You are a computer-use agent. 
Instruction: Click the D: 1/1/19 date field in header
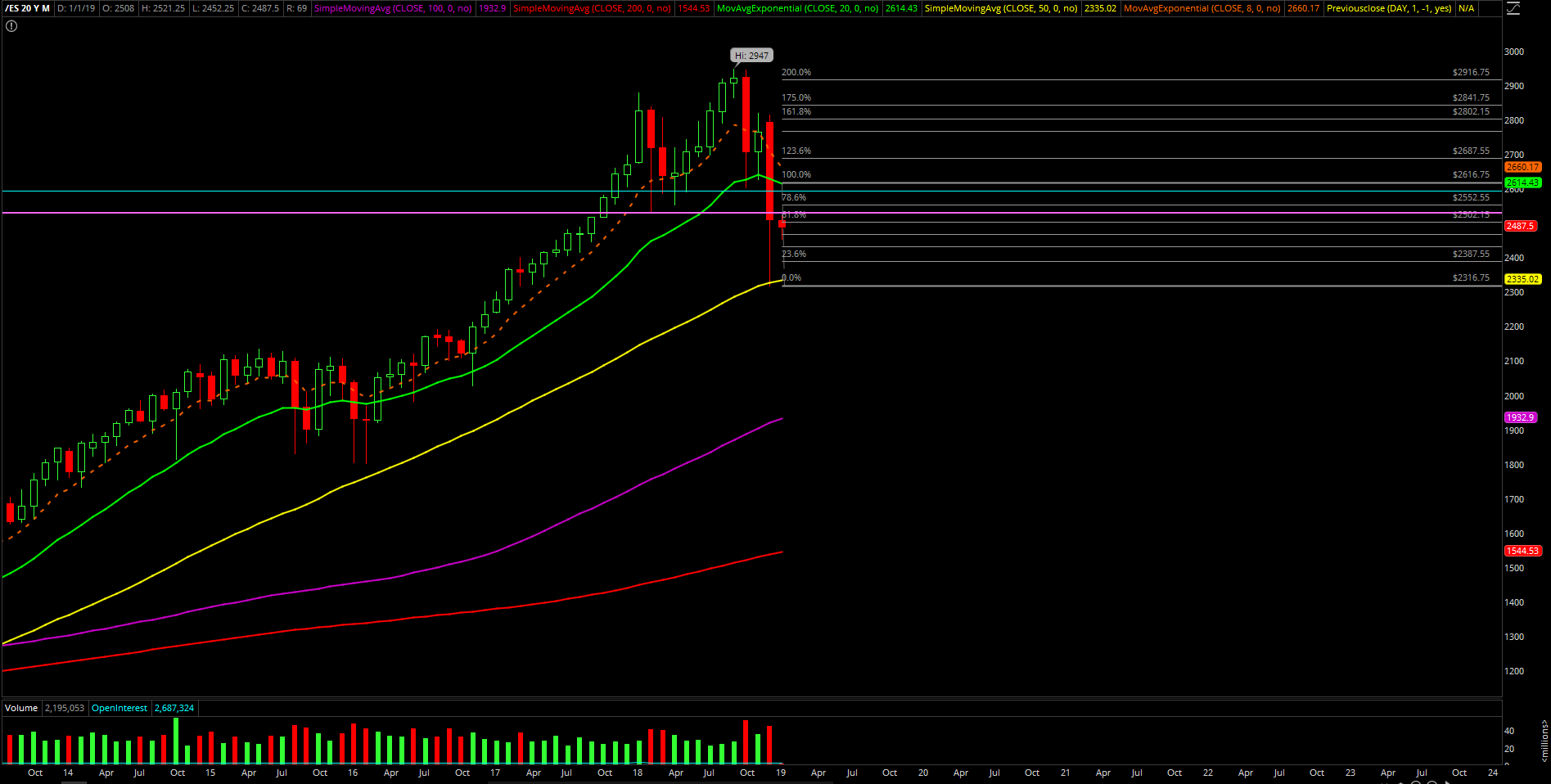click(x=76, y=8)
